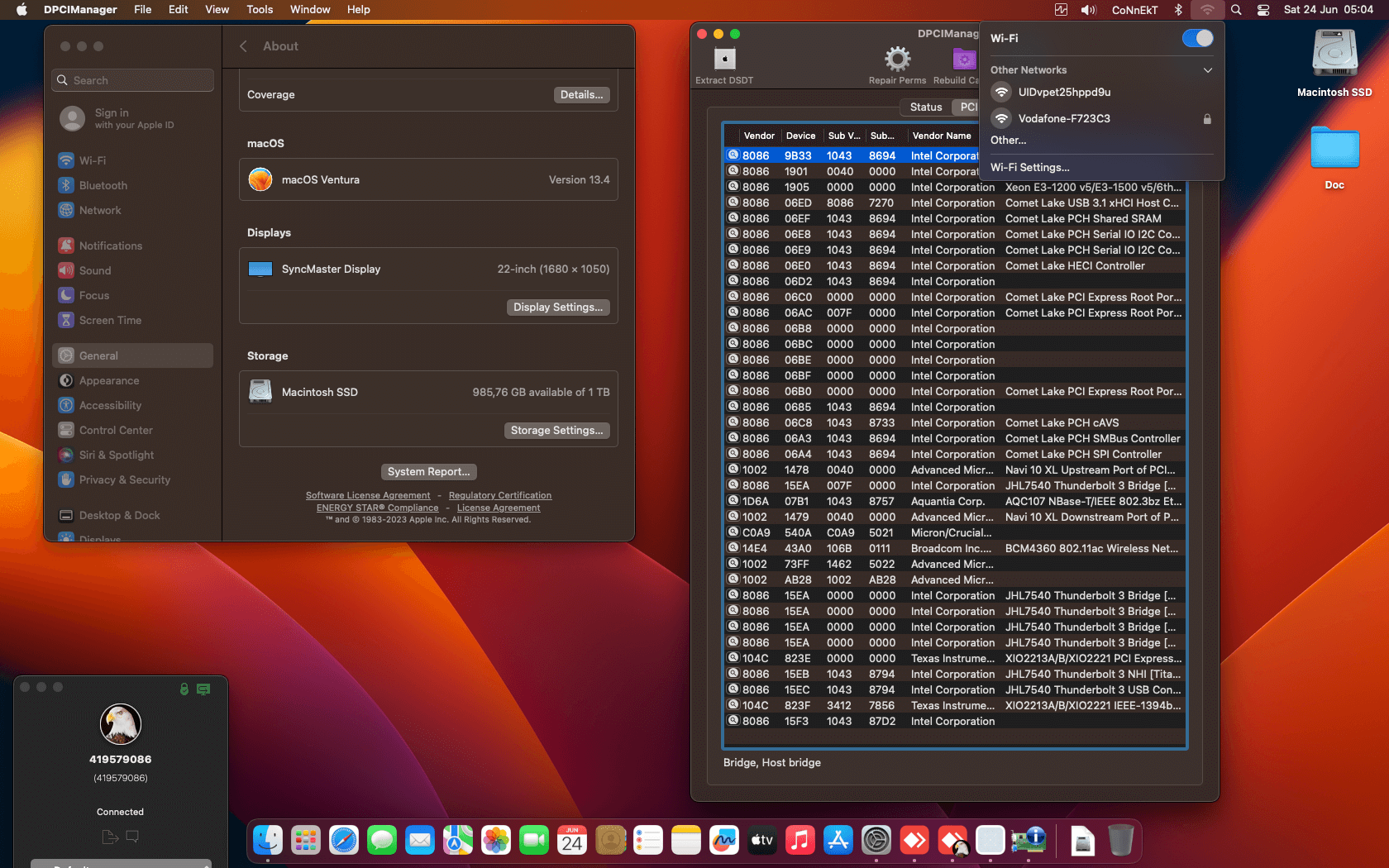The height and width of the screenshot is (868, 1389).
Task: Open Spotlight search in menu bar
Action: 1236,10
